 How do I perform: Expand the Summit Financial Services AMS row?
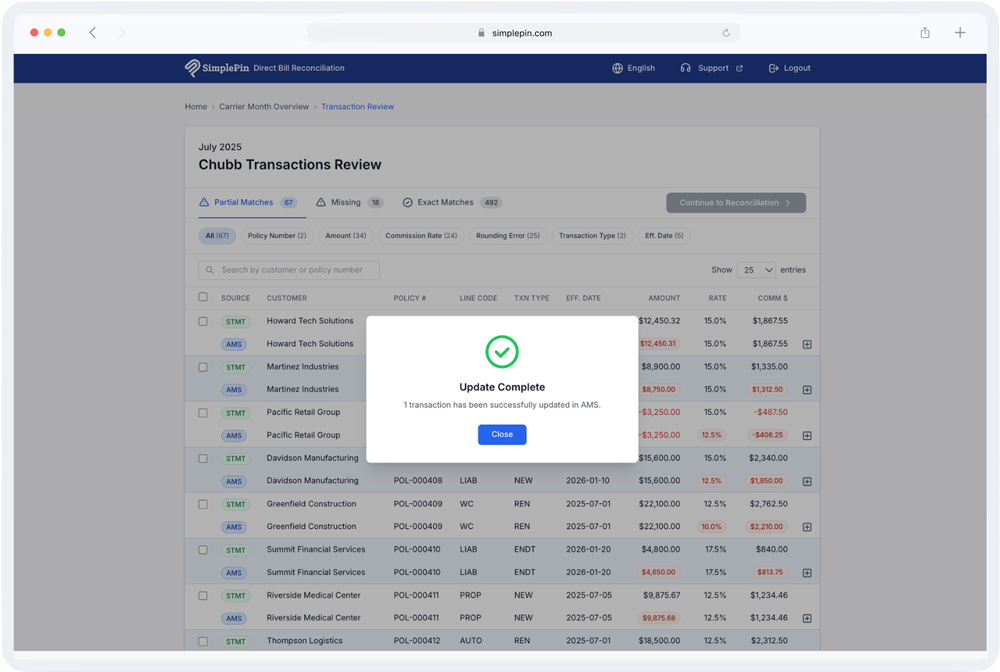[x=807, y=573]
